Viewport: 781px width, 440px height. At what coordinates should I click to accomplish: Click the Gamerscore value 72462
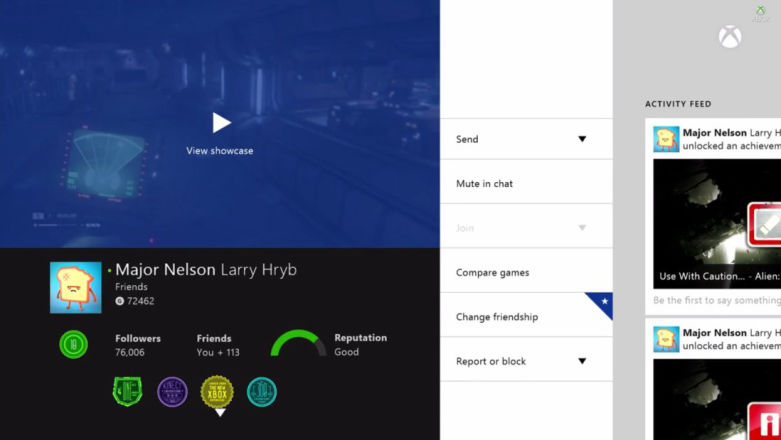coord(140,301)
